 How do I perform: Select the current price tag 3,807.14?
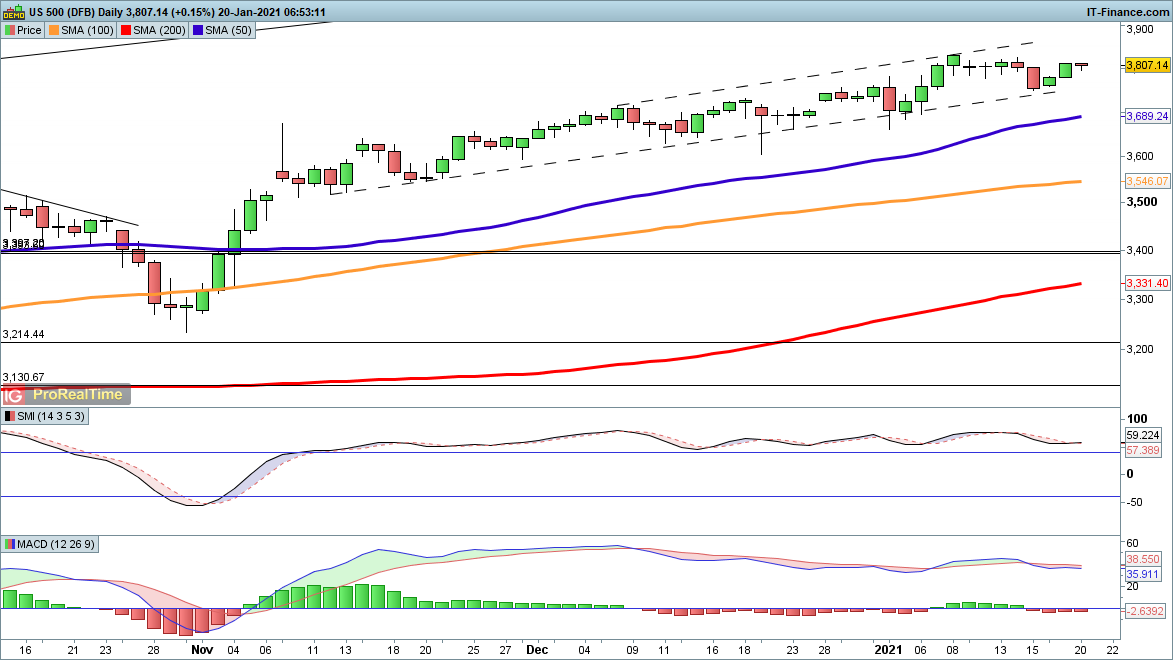(x=1146, y=65)
